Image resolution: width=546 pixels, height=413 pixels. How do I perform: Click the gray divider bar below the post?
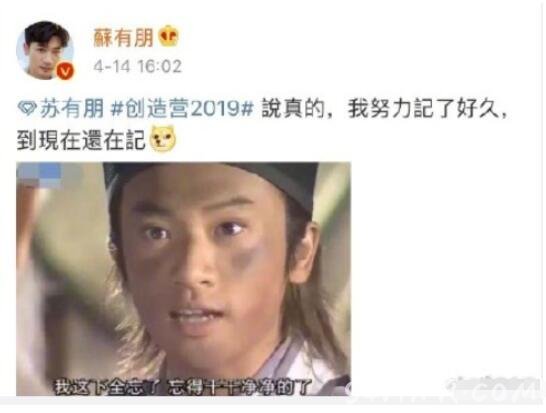(x=273, y=400)
